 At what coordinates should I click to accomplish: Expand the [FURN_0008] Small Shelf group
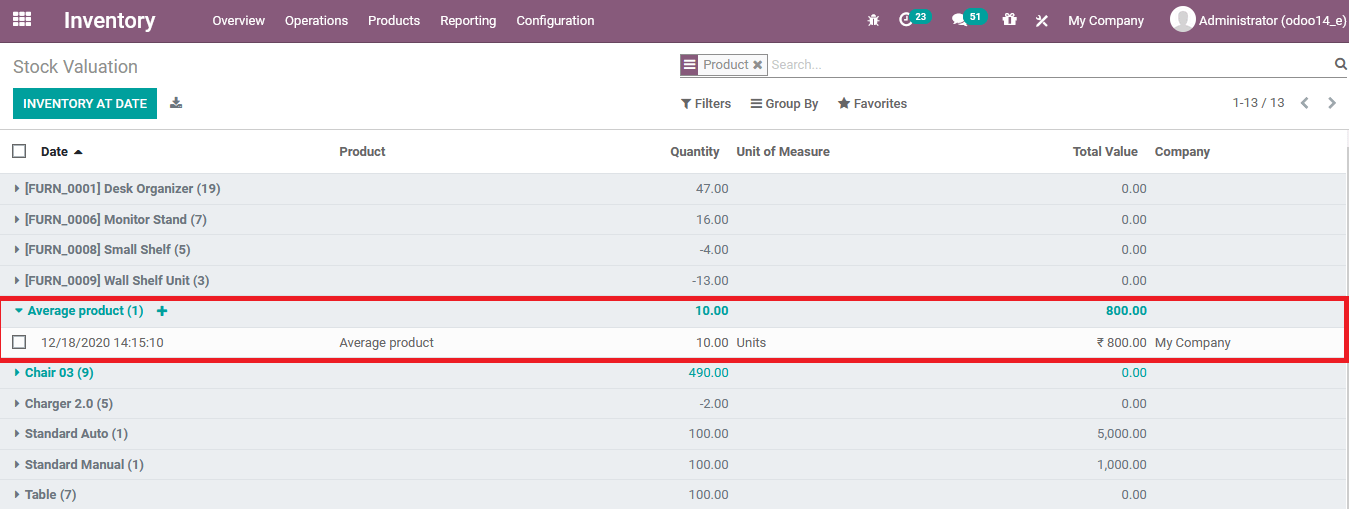102,249
